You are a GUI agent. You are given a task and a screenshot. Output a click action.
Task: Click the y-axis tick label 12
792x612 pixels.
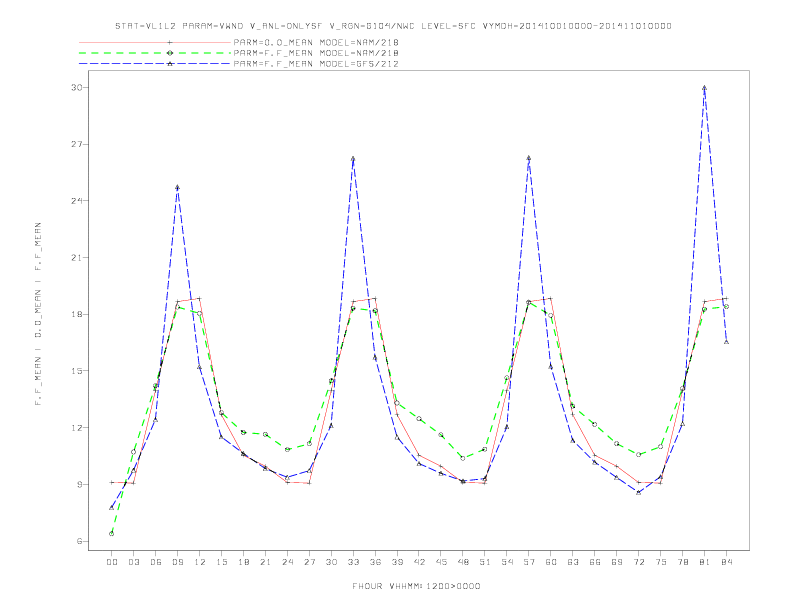coord(76,428)
